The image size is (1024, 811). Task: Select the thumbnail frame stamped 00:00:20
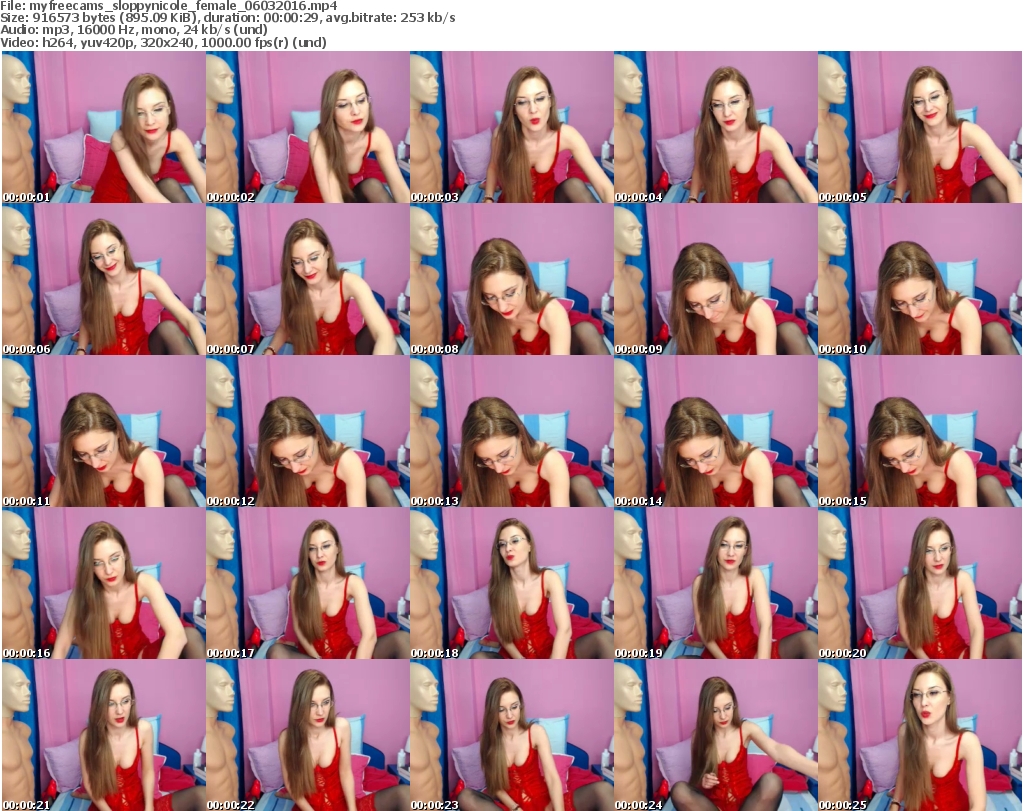[920, 584]
